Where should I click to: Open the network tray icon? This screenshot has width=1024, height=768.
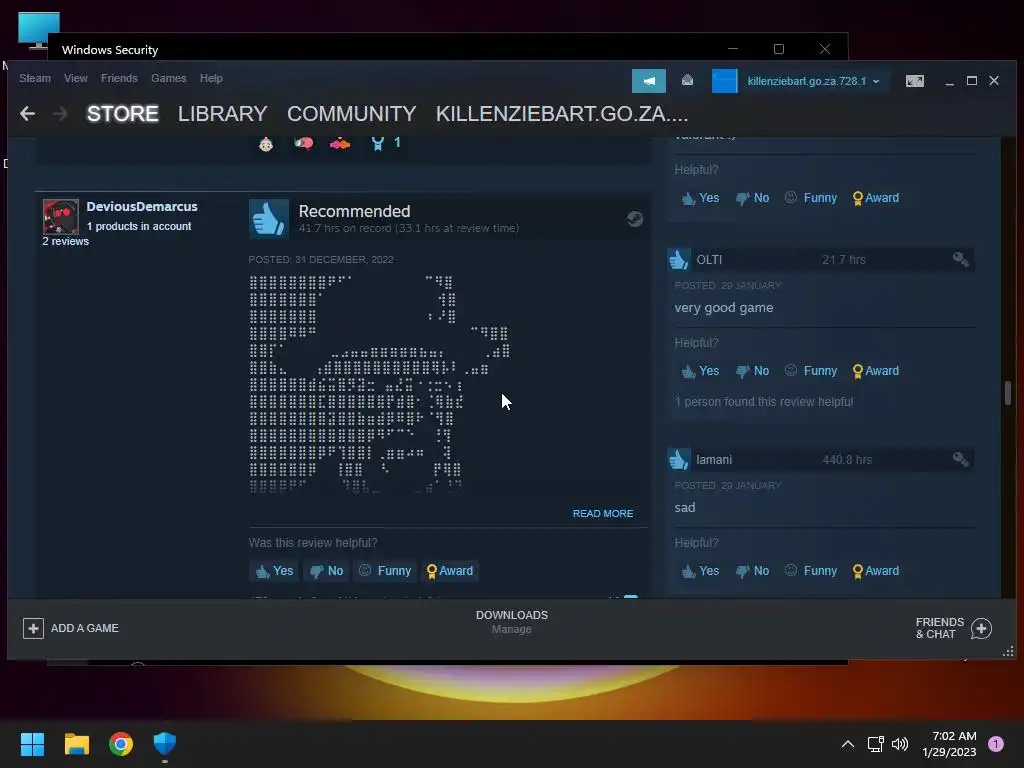pos(875,744)
